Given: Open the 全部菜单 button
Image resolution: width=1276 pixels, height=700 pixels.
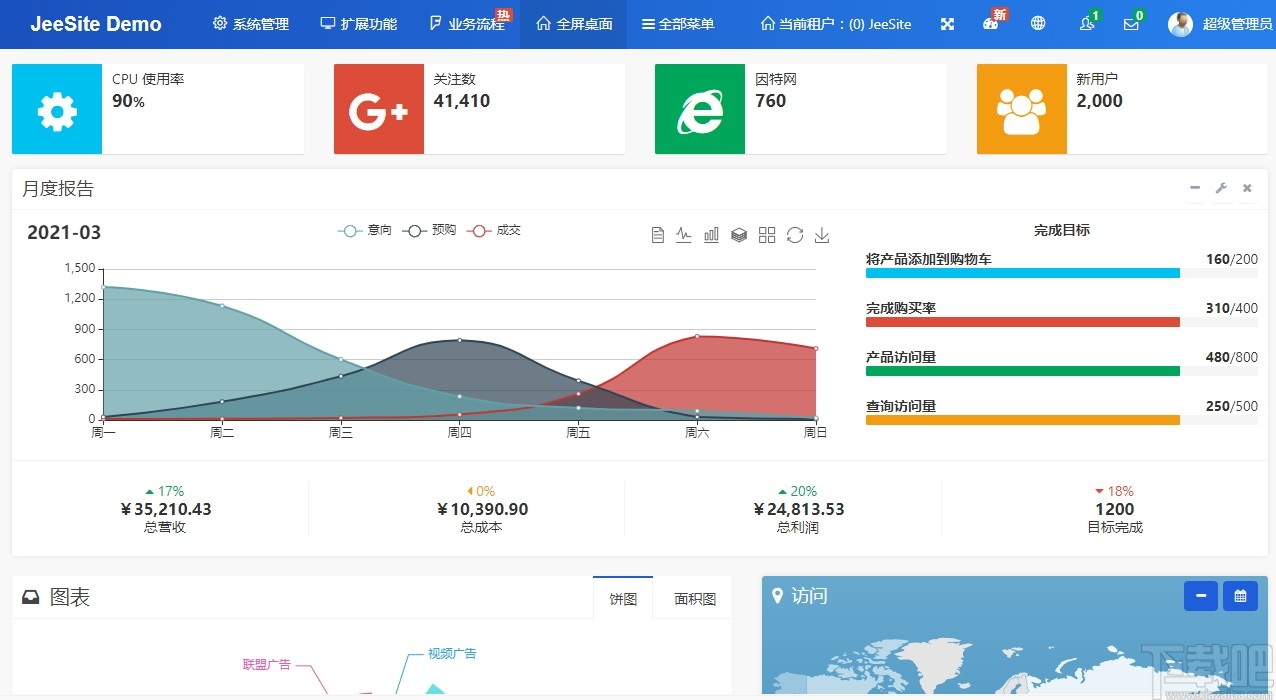Looking at the screenshot, I should (x=678, y=24).
